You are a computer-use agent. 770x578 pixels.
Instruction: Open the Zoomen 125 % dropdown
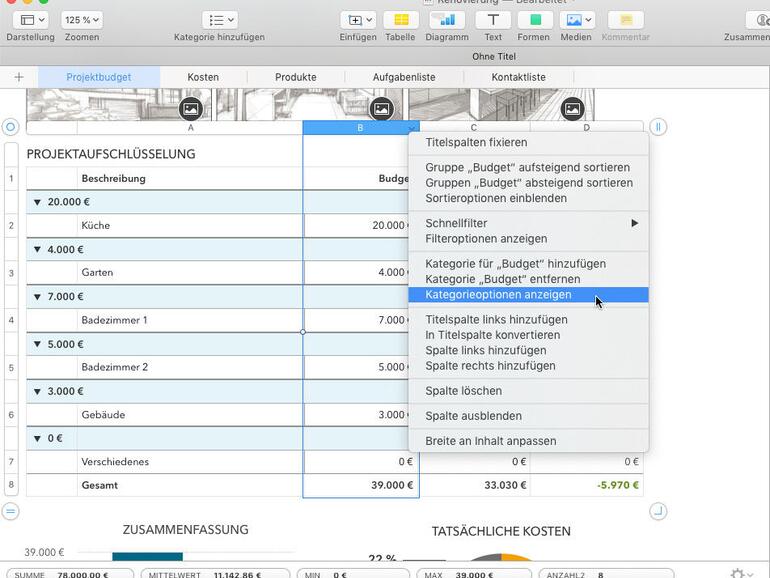click(82, 20)
